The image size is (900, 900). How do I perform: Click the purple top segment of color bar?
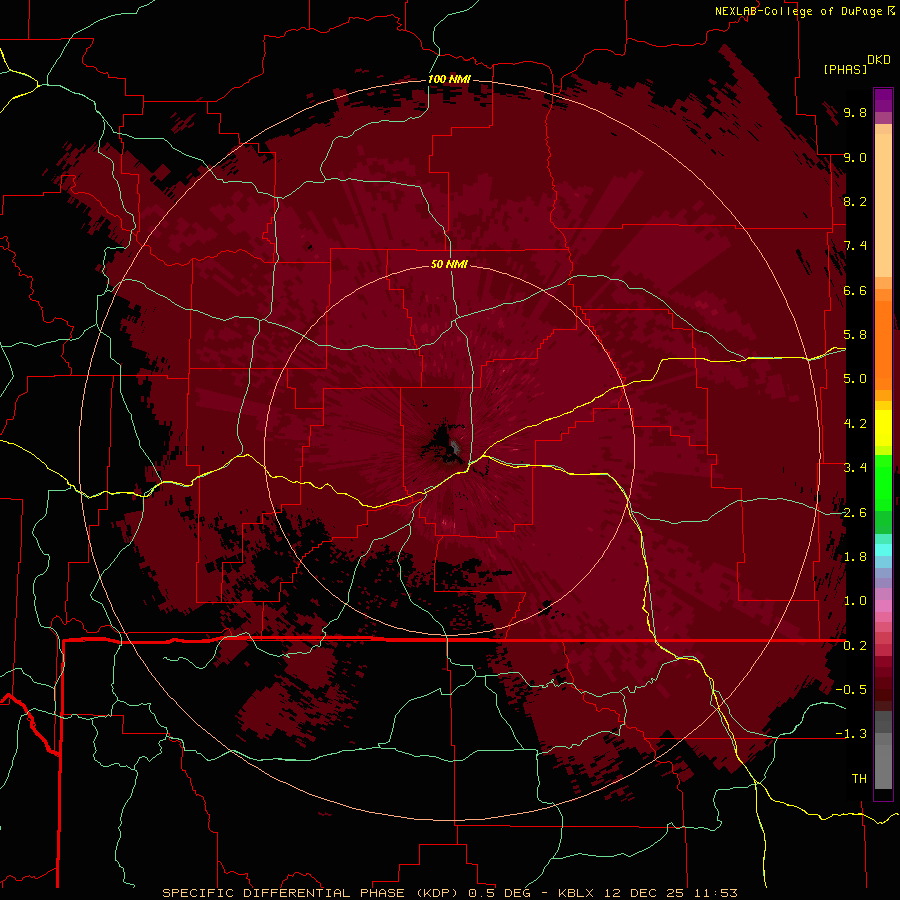tap(883, 100)
